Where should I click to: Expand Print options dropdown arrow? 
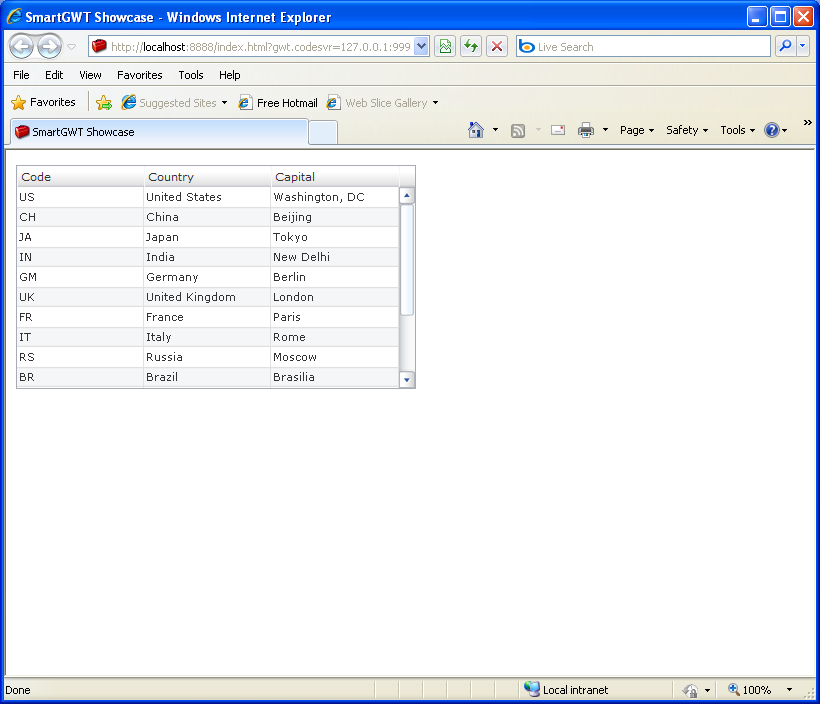[605, 130]
